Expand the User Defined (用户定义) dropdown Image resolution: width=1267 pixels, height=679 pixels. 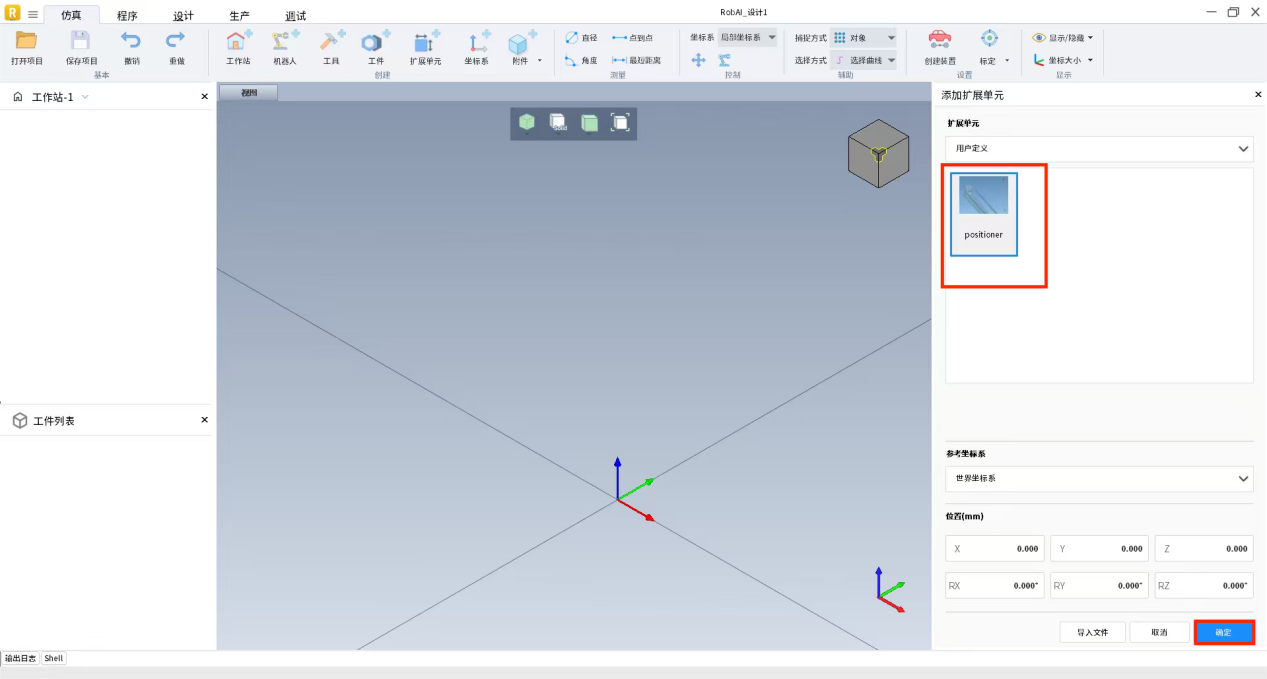tap(1098, 148)
